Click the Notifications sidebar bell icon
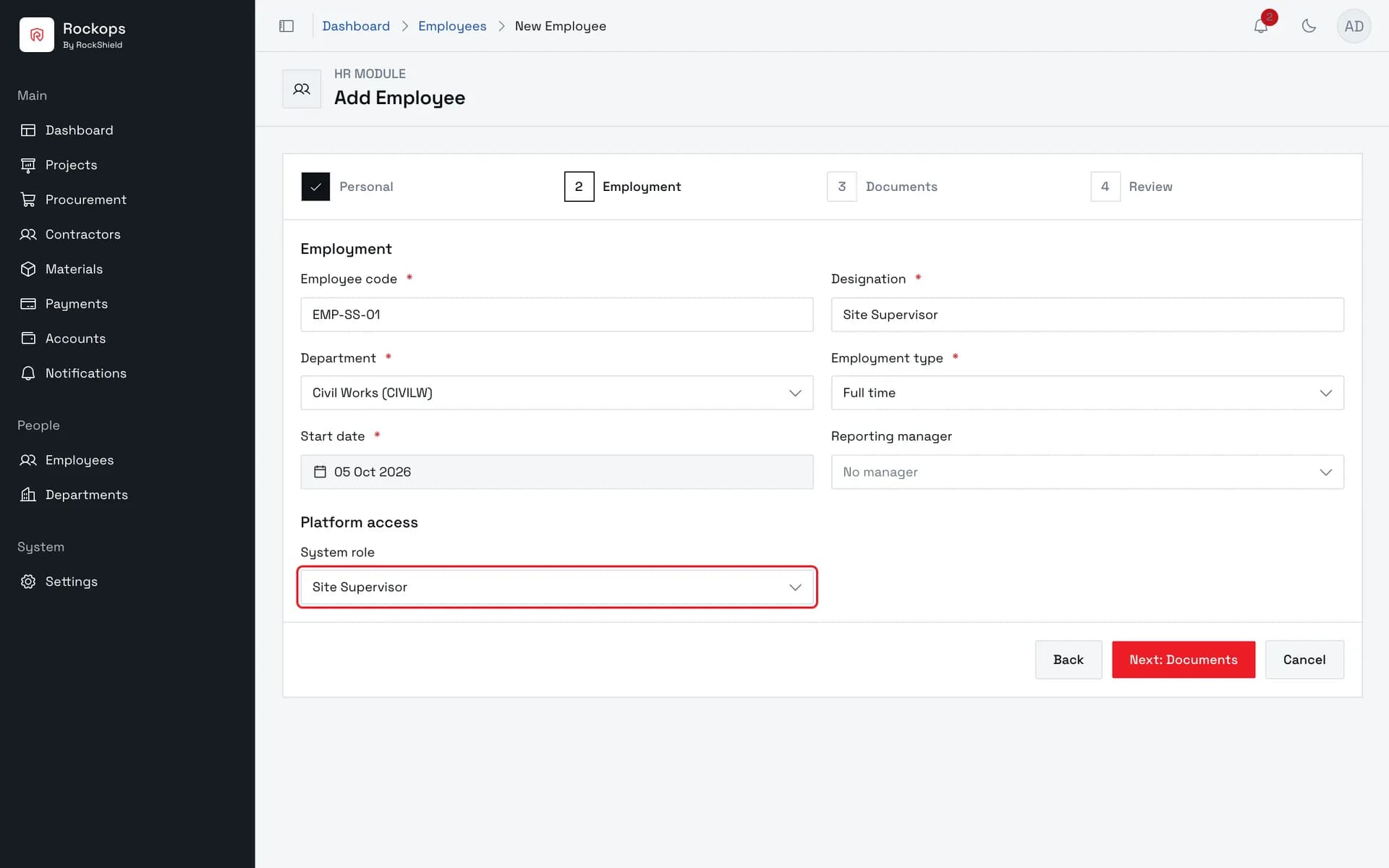 pyautogui.click(x=28, y=373)
